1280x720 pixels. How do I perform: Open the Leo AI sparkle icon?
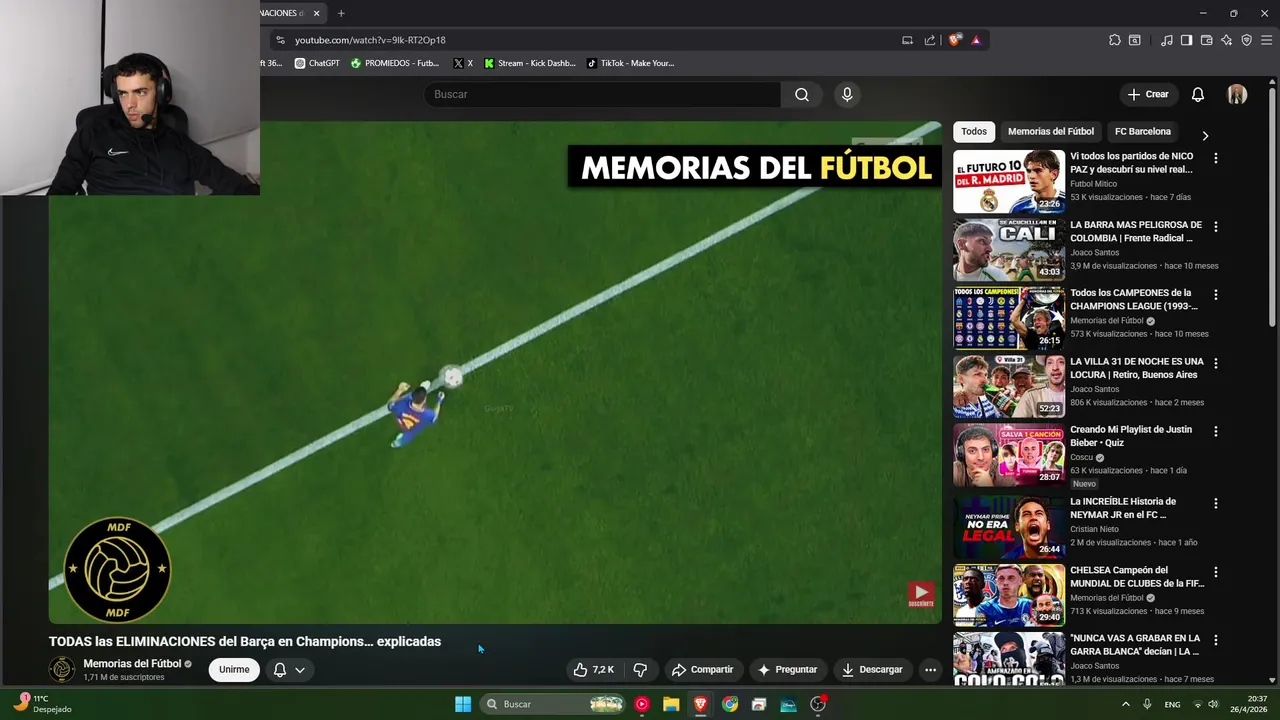pyautogui.click(x=1227, y=40)
